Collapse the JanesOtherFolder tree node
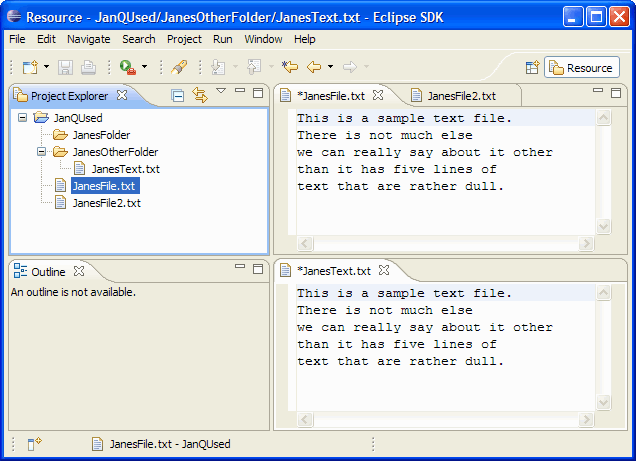Image resolution: width=636 pixels, height=461 pixels. point(41,152)
